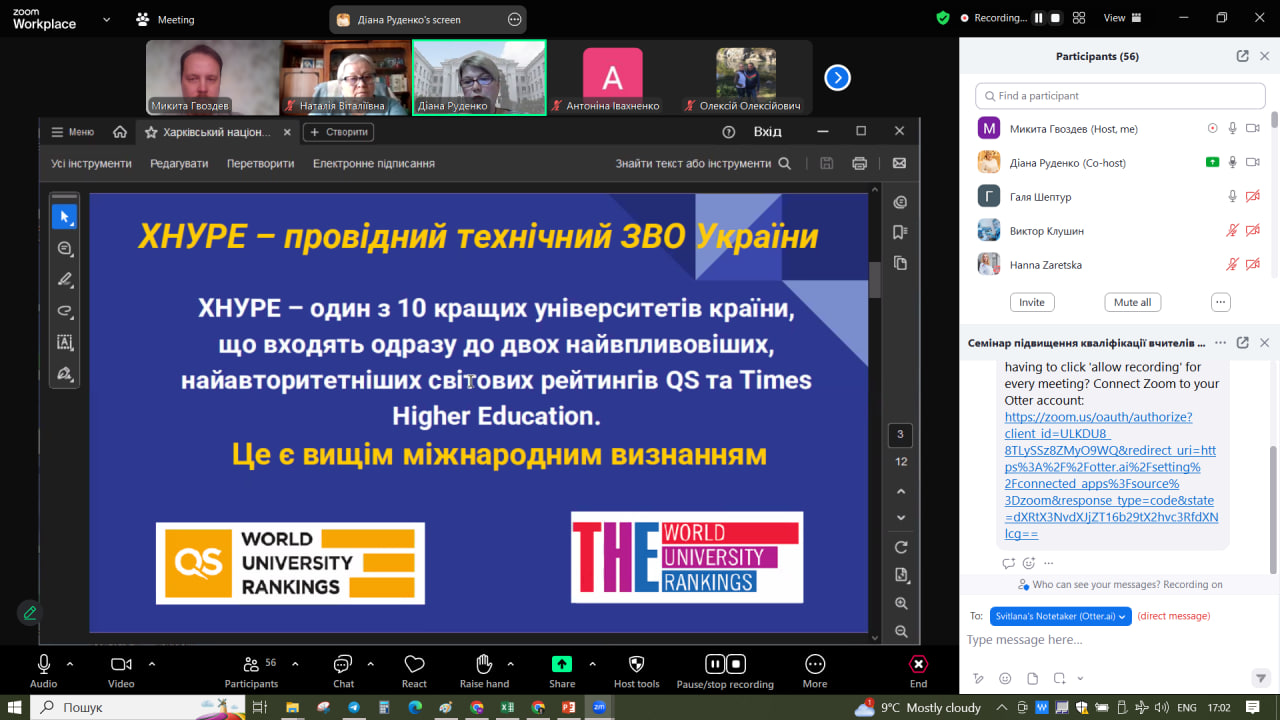Click Перетворити menu in shared PDF
The height and width of the screenshot is (720, 1280).
[x=260, y=163]
